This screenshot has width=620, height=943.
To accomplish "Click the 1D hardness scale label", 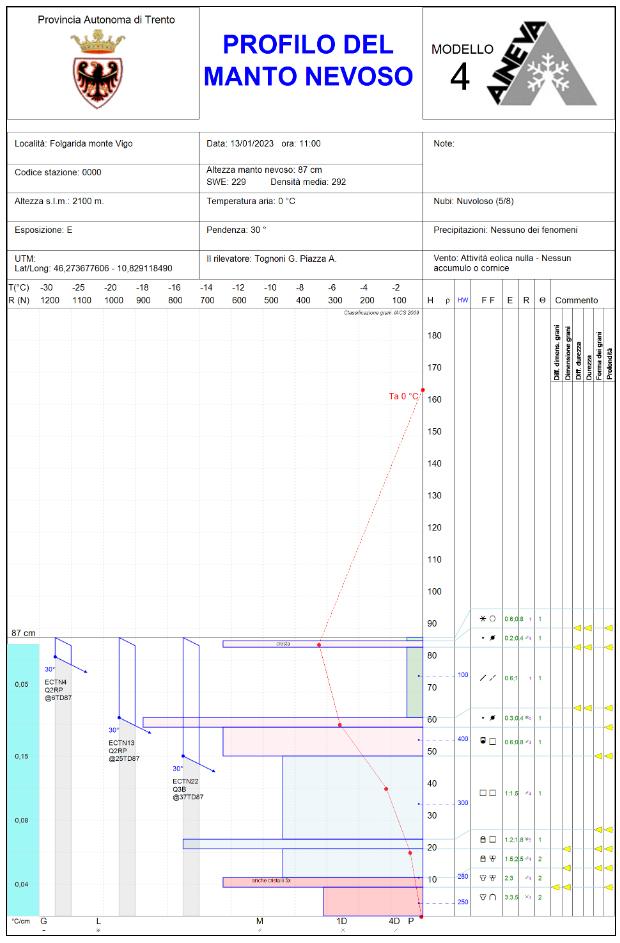I will pos(342,921).
